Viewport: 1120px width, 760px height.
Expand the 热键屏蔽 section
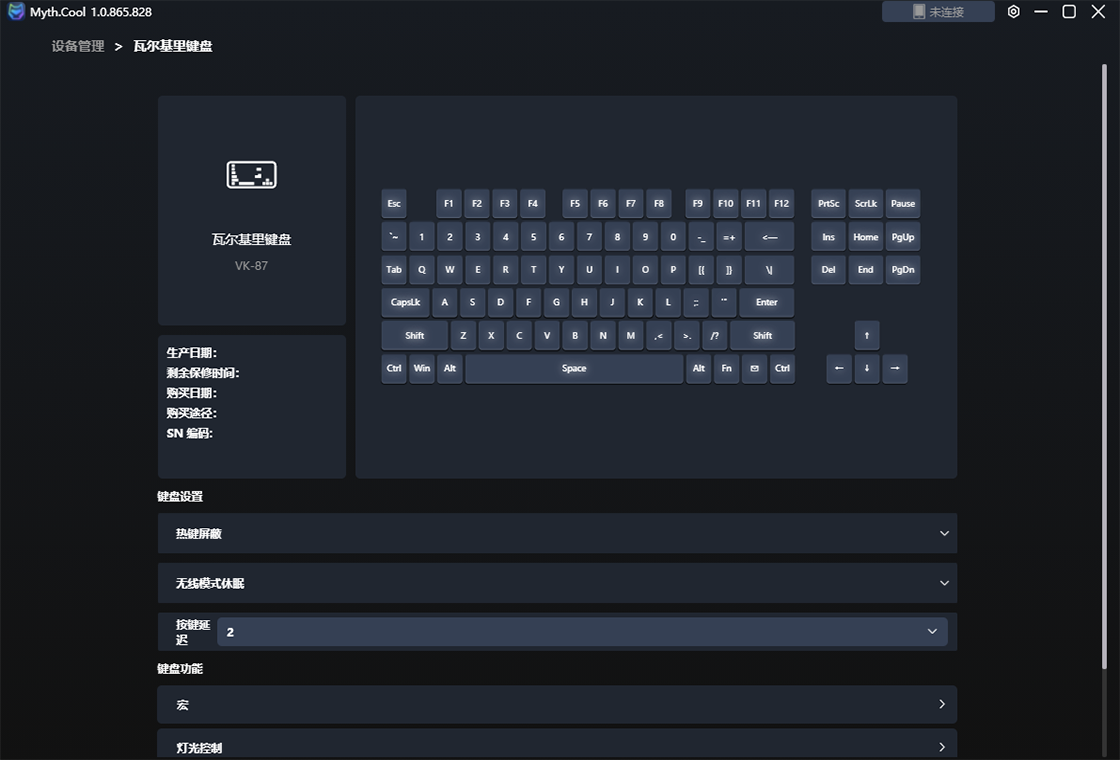point(557,534)
